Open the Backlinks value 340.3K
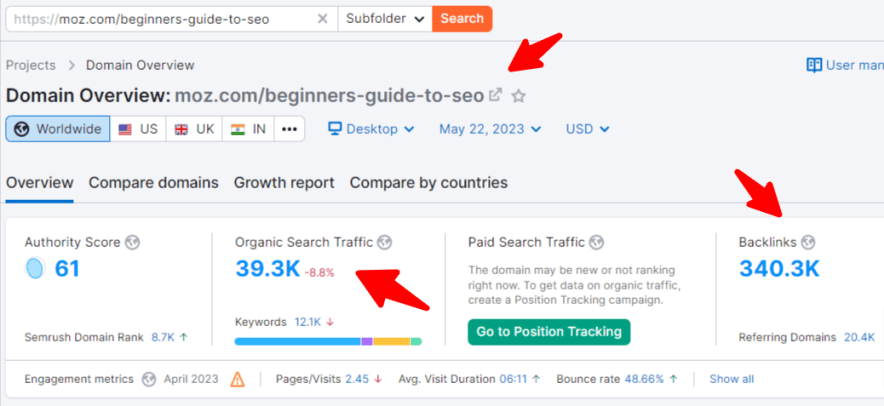 pyautogui.click(x=779, y=269)
